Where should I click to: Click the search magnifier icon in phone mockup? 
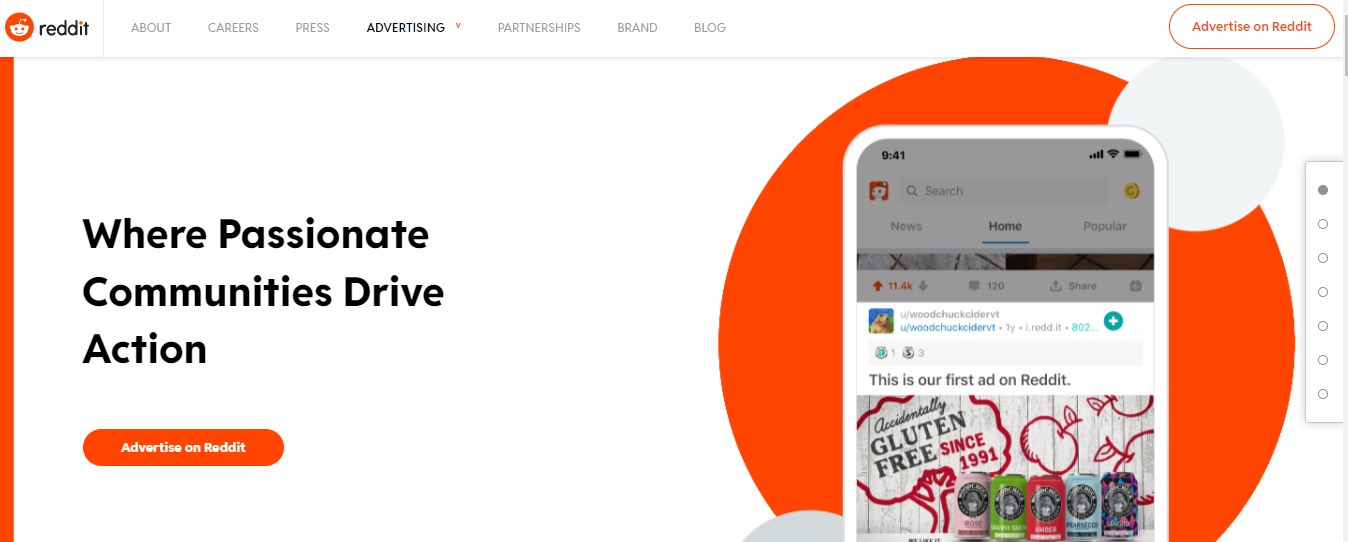click(912, 191)
